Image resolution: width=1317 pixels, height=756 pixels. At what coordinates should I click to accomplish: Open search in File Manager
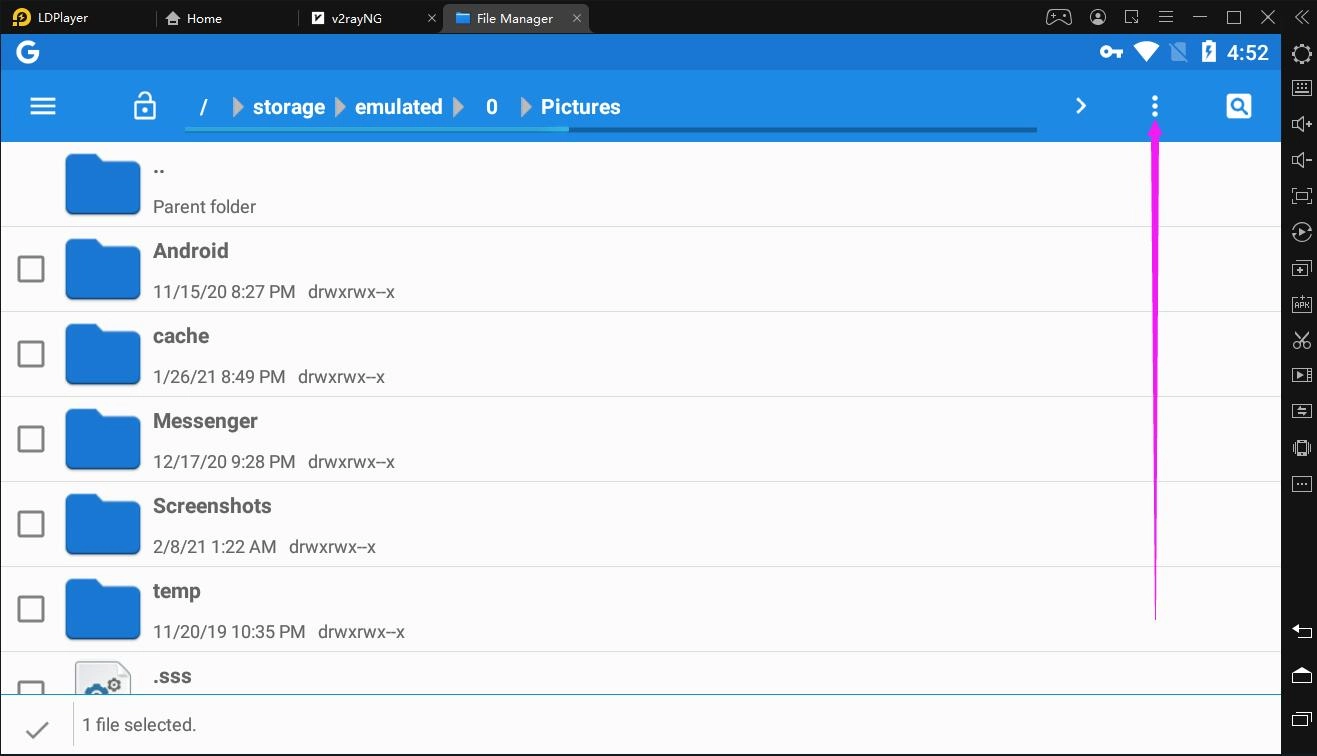tap(1238, 105)
